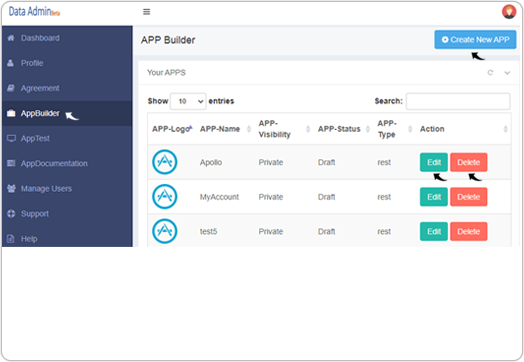Screen dimensions: 524x362
Task: Click the Manage Users group icon
Action: tap(11, 189)
